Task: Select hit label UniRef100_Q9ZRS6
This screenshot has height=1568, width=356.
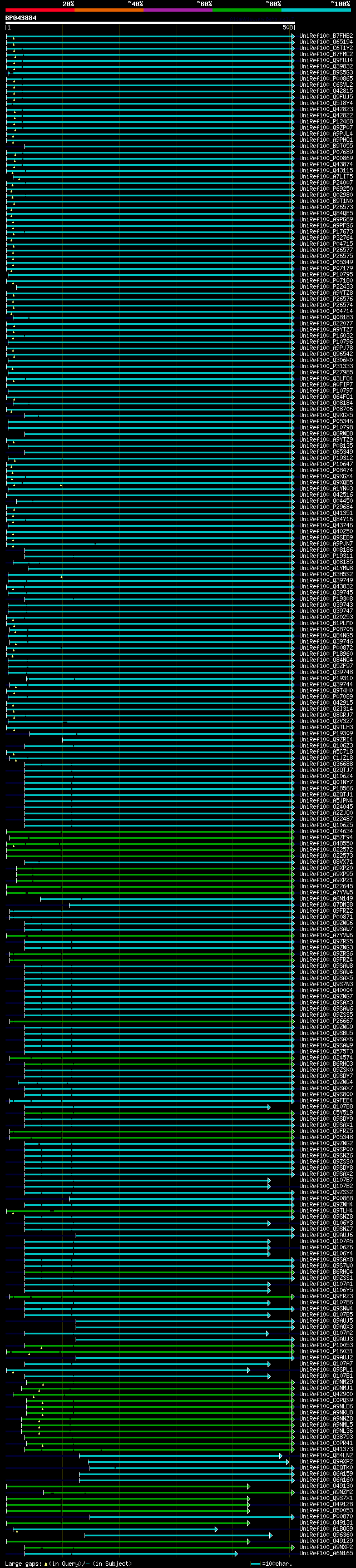Action: 325,954
